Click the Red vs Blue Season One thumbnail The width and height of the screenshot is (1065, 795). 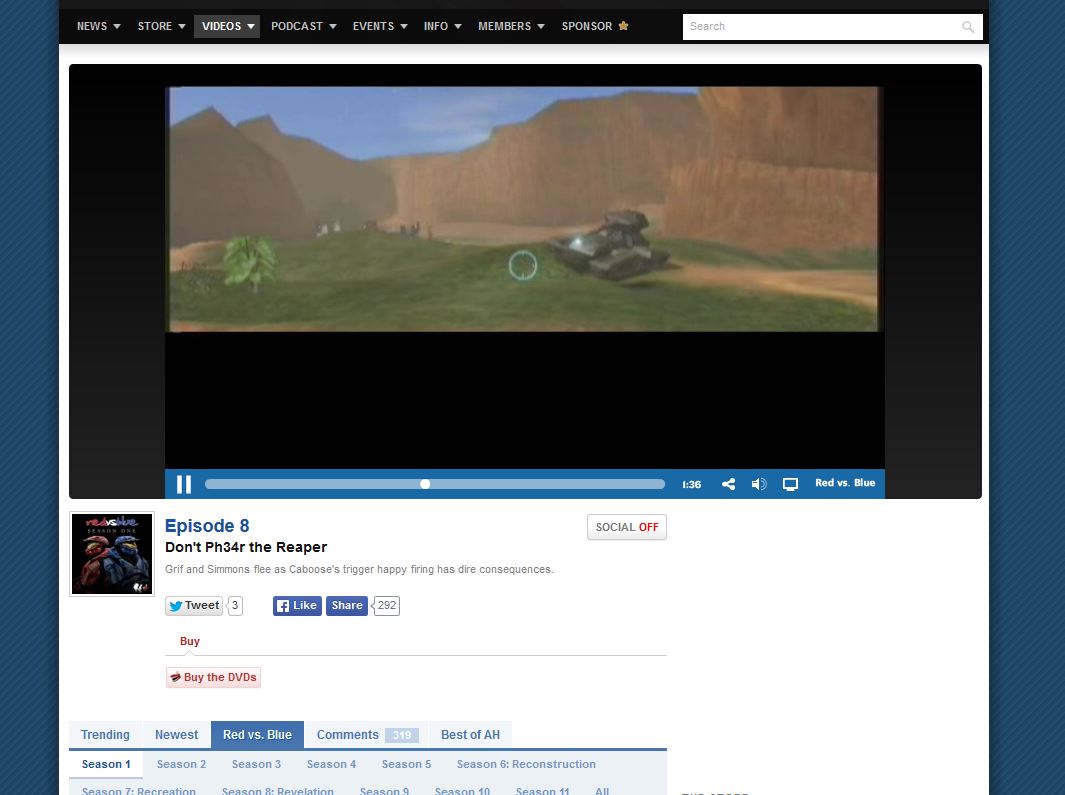pyautogui.click(x=112, y=554)
